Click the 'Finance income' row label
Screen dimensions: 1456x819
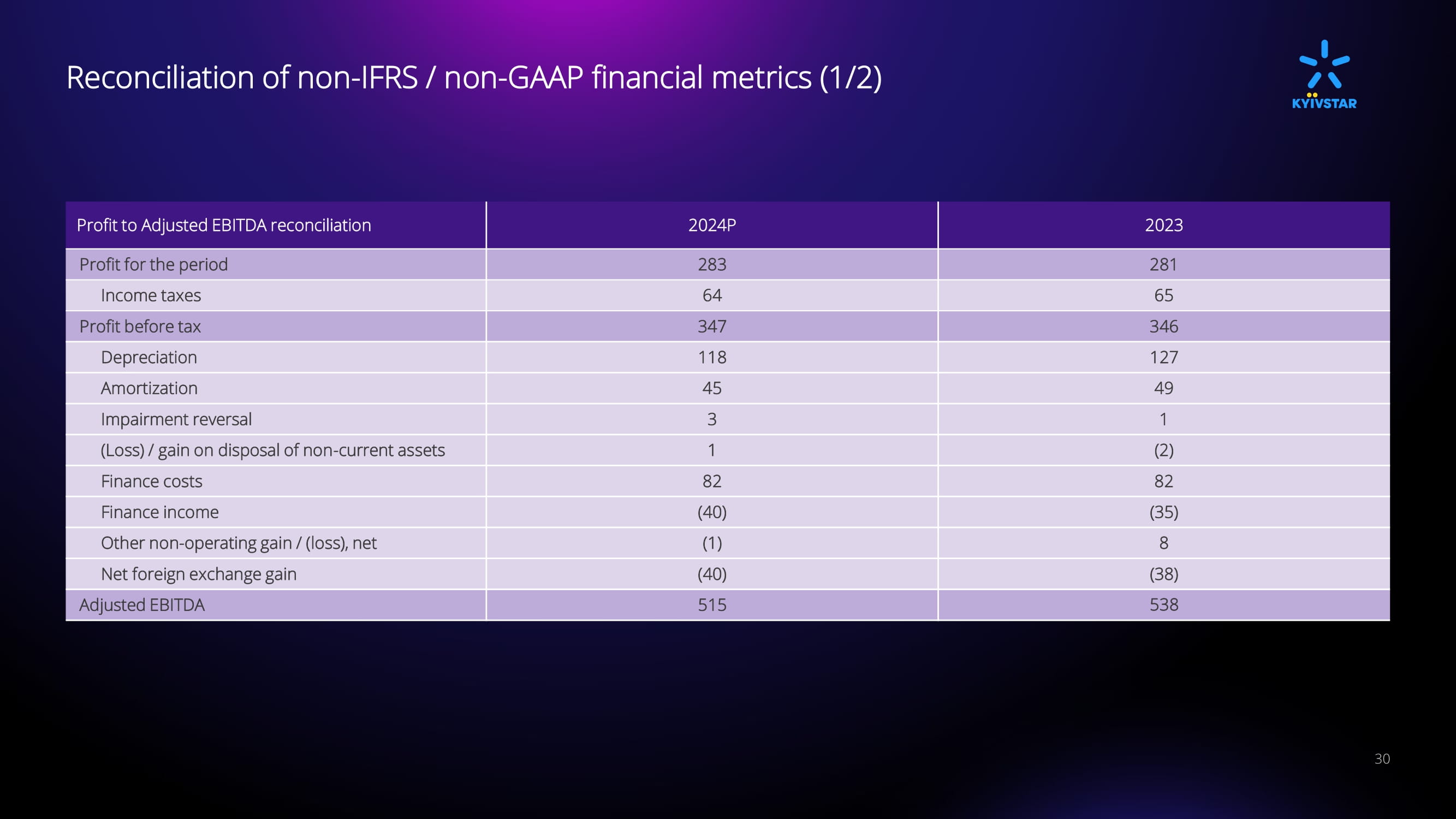click(159, 512)
